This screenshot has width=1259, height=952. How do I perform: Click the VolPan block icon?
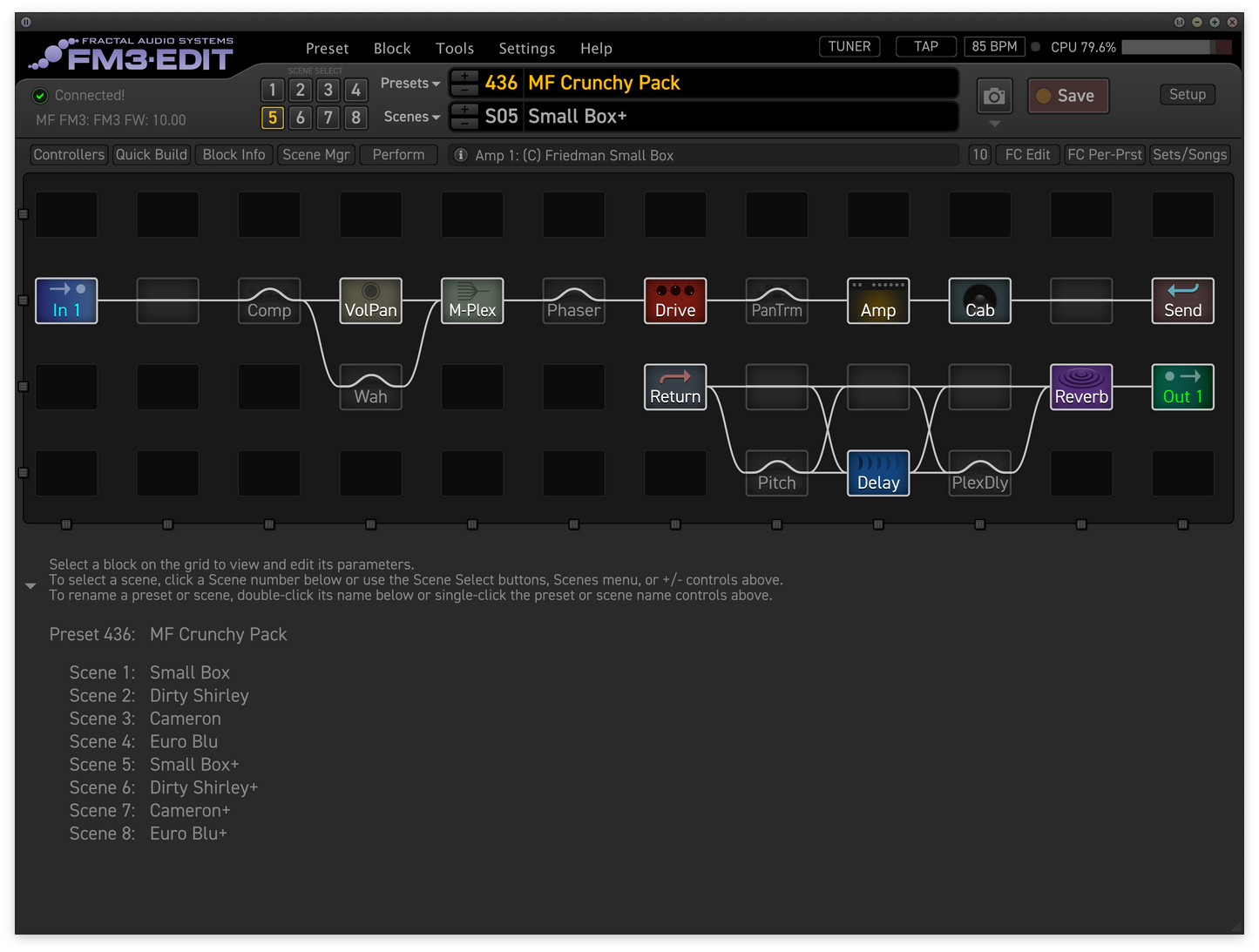click(370, 300)
